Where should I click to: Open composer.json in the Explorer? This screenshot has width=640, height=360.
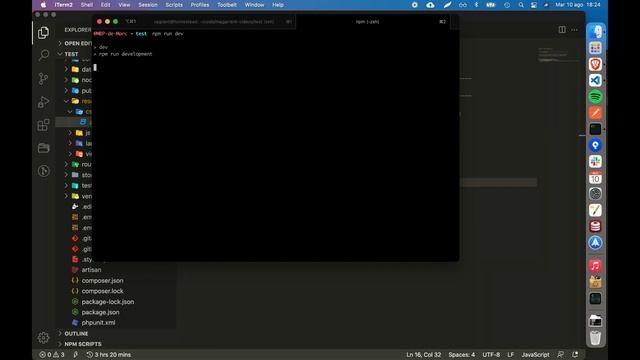point(102,280)
